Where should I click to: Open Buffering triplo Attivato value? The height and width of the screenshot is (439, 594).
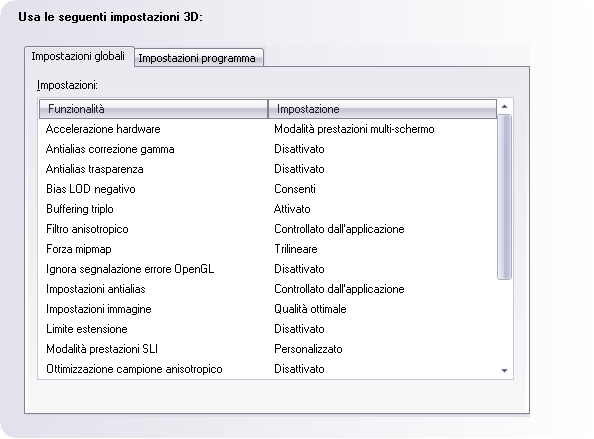(x=292, y=209)
